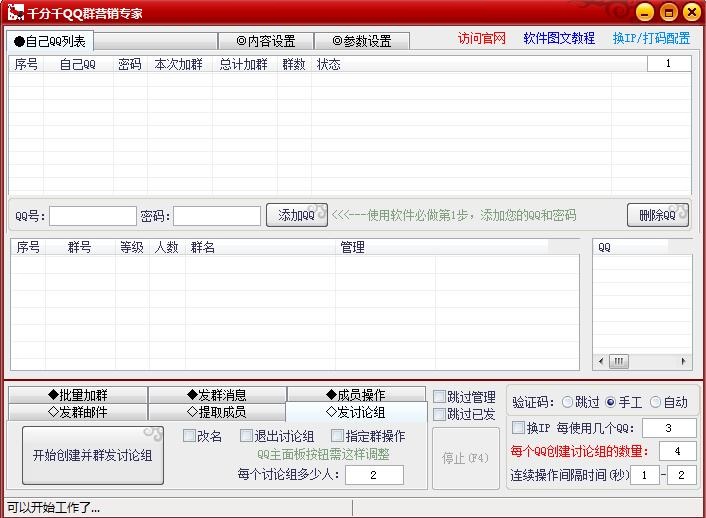Maximize the window with the orange button
Screen dimensions: 706x518
coord(669,12)
